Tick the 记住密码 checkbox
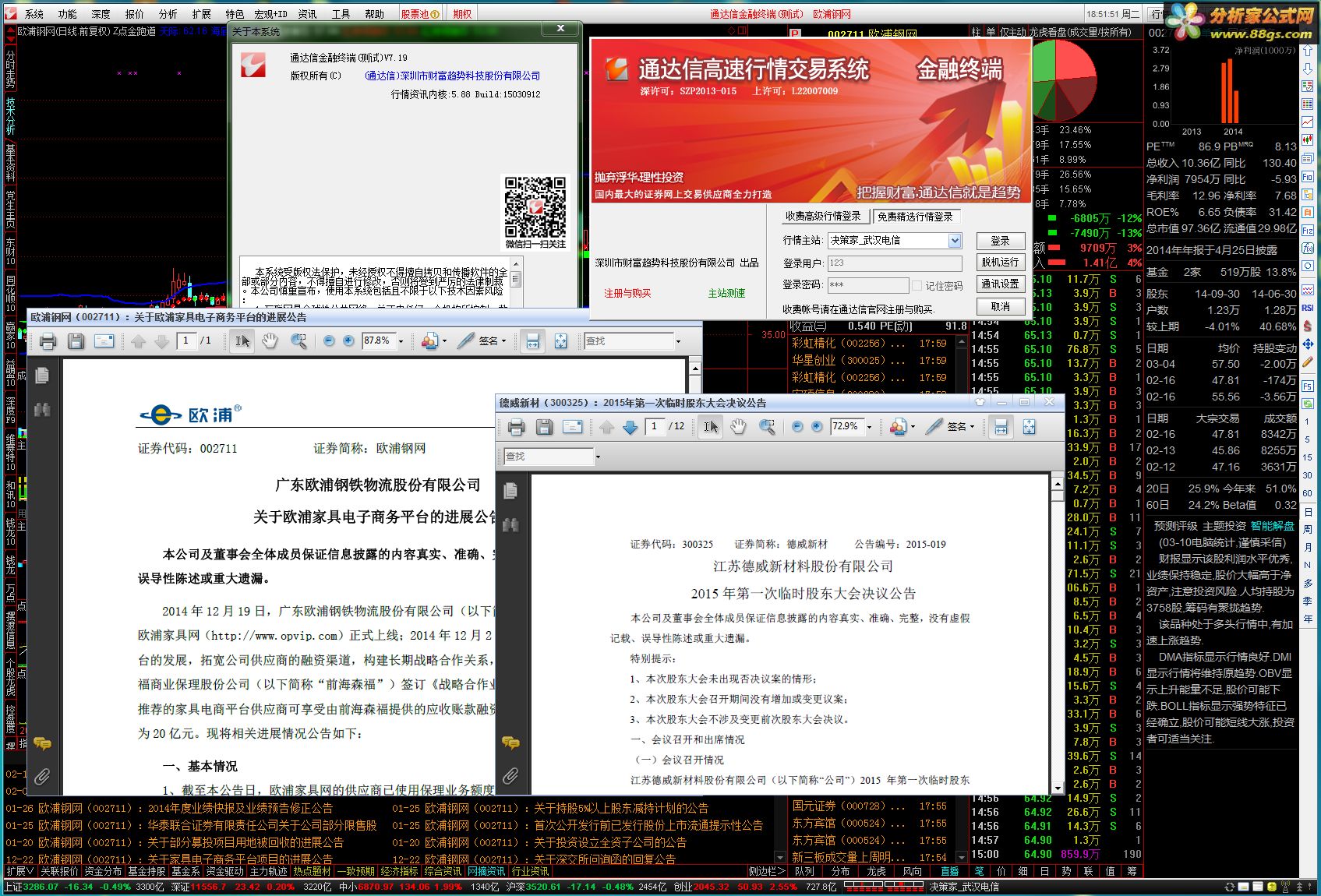Viewport: 1321px width, 896px height. [x=917, y=286]
